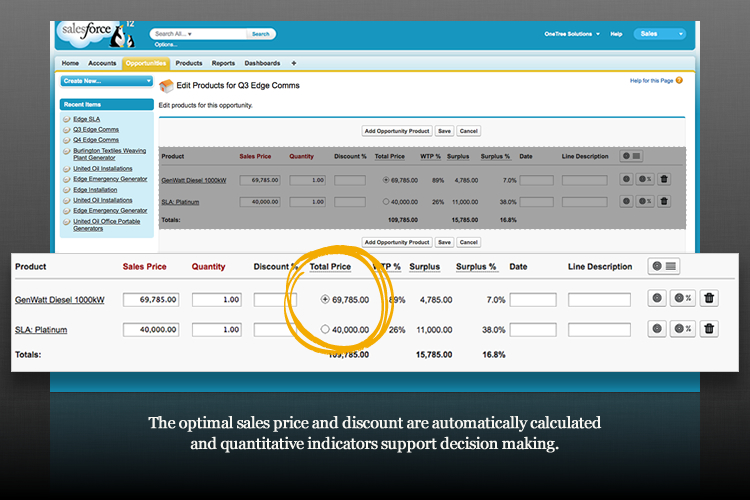The image size is (750, 500).
Task: Click Add Opportunity Product below the small table
Action: click(x=397, y=242)
